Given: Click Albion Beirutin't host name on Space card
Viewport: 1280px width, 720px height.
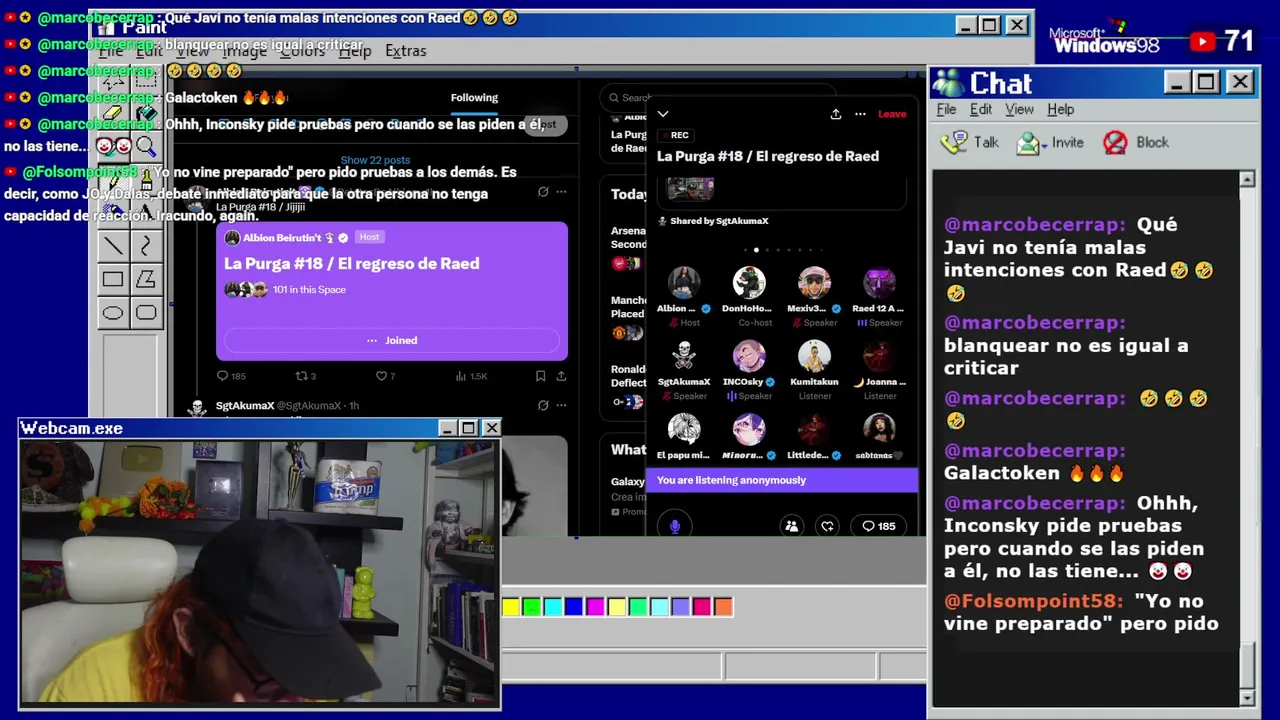Looking at the screenshot, I should [282, 238].
